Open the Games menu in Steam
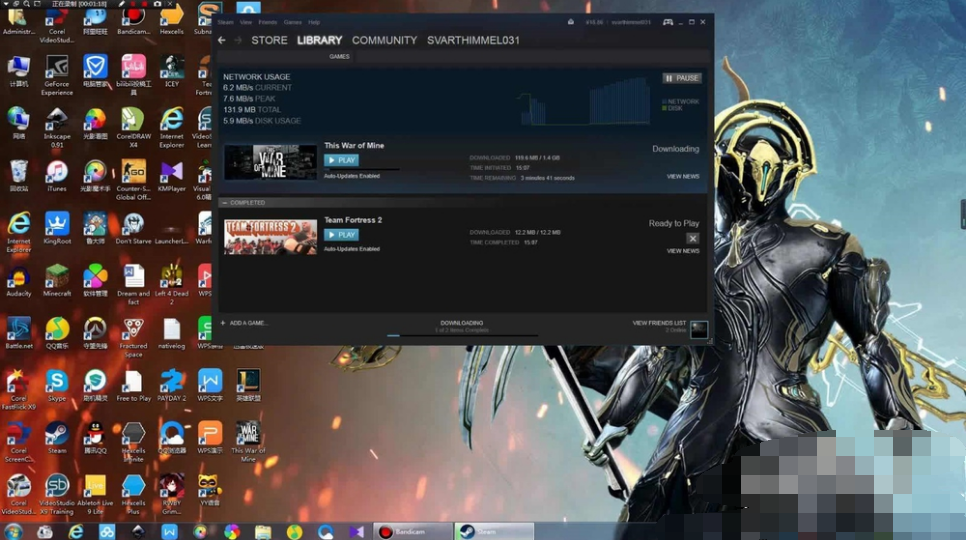Viewport: 966px width, 540px height. (x=293, y=22)
